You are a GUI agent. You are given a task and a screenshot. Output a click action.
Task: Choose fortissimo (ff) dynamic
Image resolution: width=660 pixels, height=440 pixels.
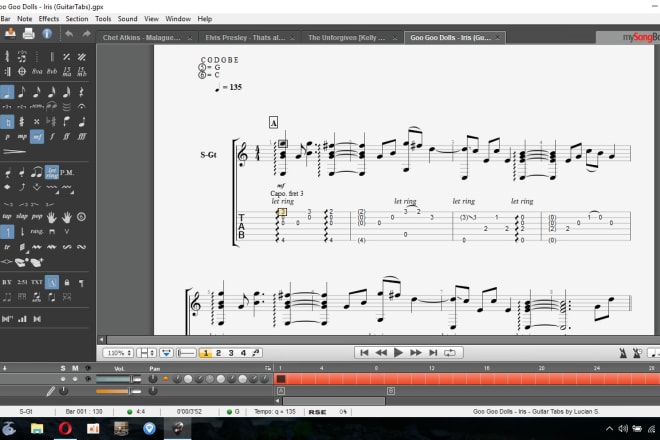67,137
